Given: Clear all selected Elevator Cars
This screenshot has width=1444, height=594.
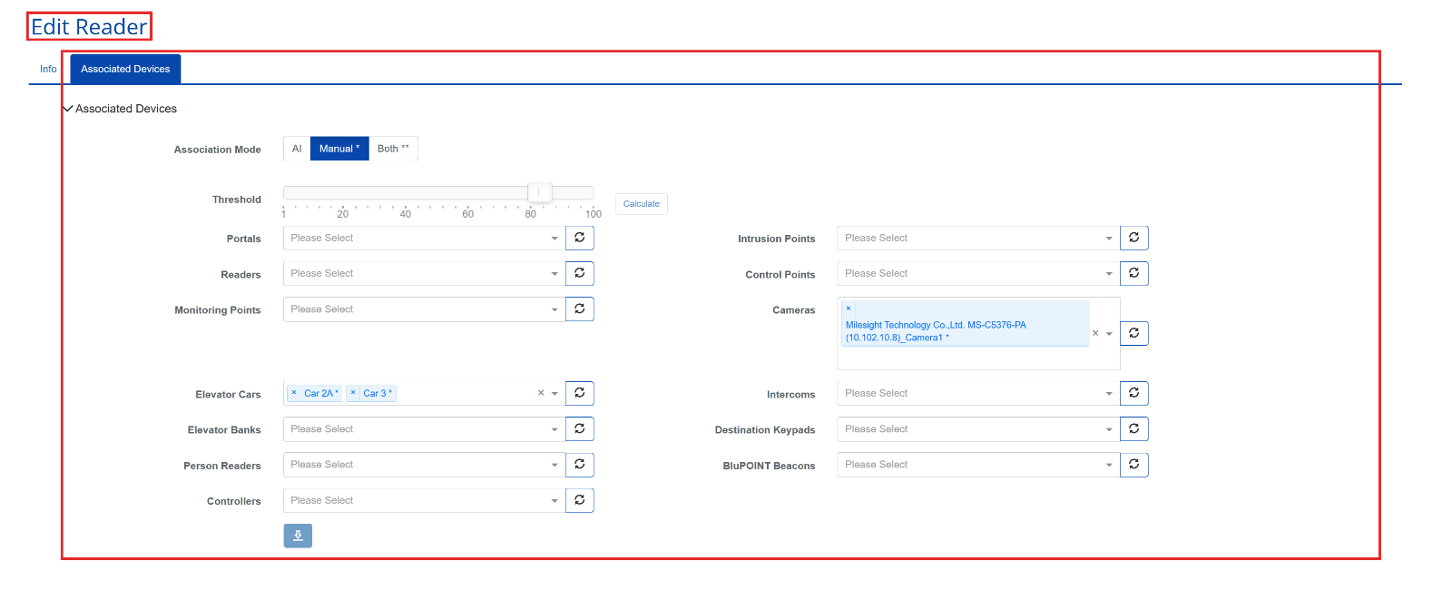Looking at the screenshot, I should [x=540, y=393].
